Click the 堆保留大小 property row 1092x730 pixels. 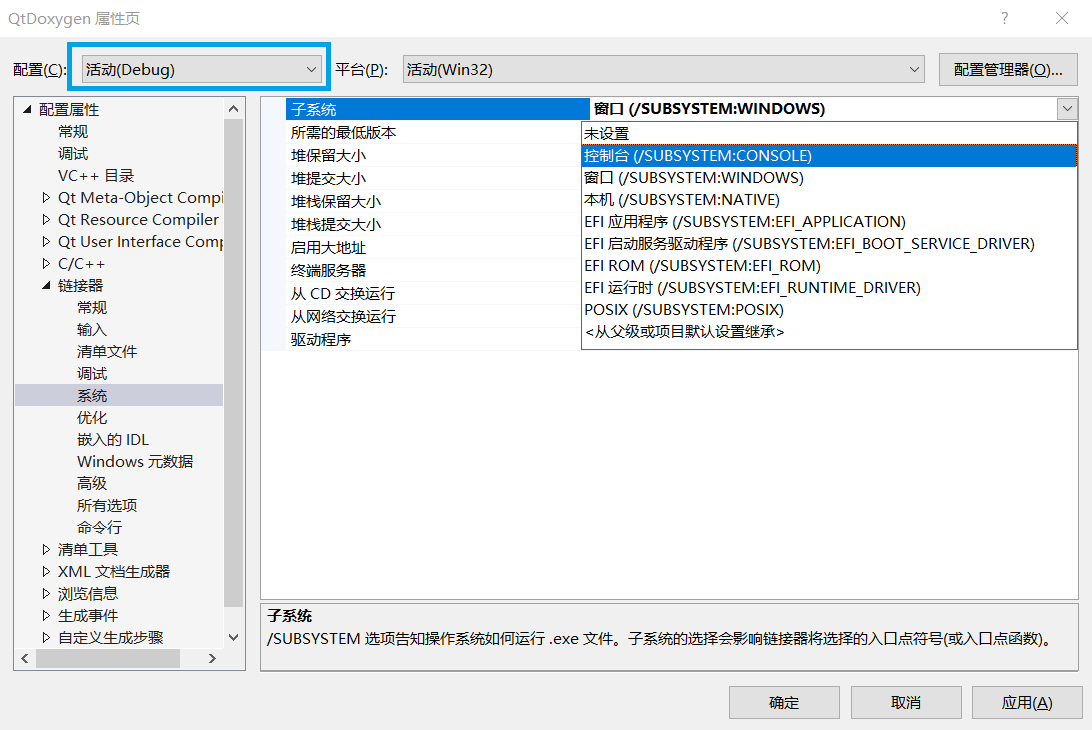click(x=330, y=155)
